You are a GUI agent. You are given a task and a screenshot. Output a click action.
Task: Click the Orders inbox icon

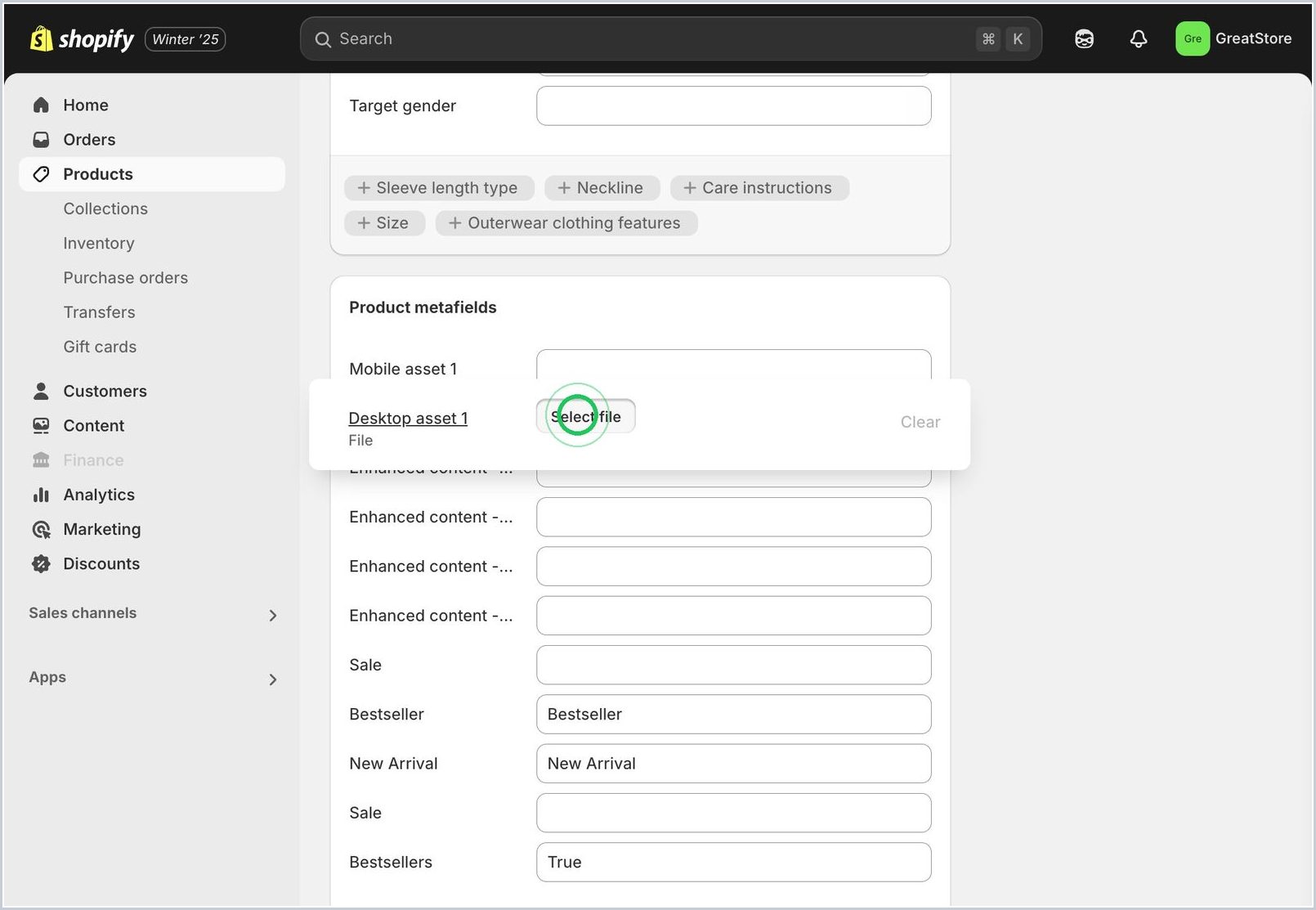click(x=41, y=140)
